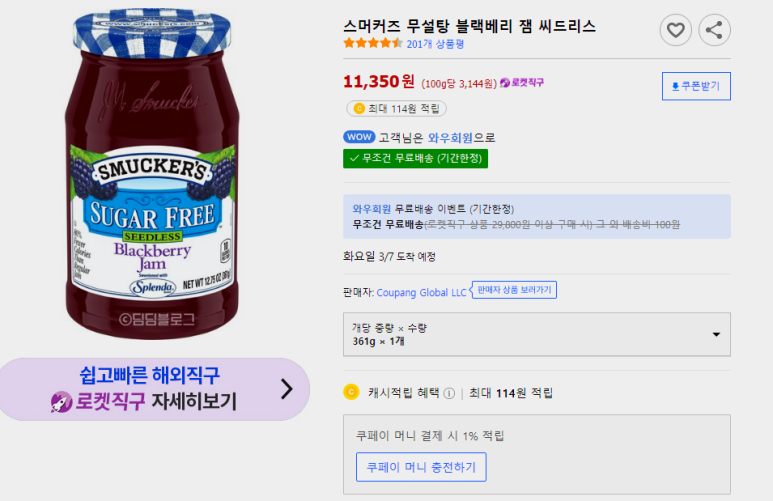Image resolution: width=773 pixels, height=501 pixels.
Task: Click the 최대 114원 적립 pill badge
Action: 396,108
